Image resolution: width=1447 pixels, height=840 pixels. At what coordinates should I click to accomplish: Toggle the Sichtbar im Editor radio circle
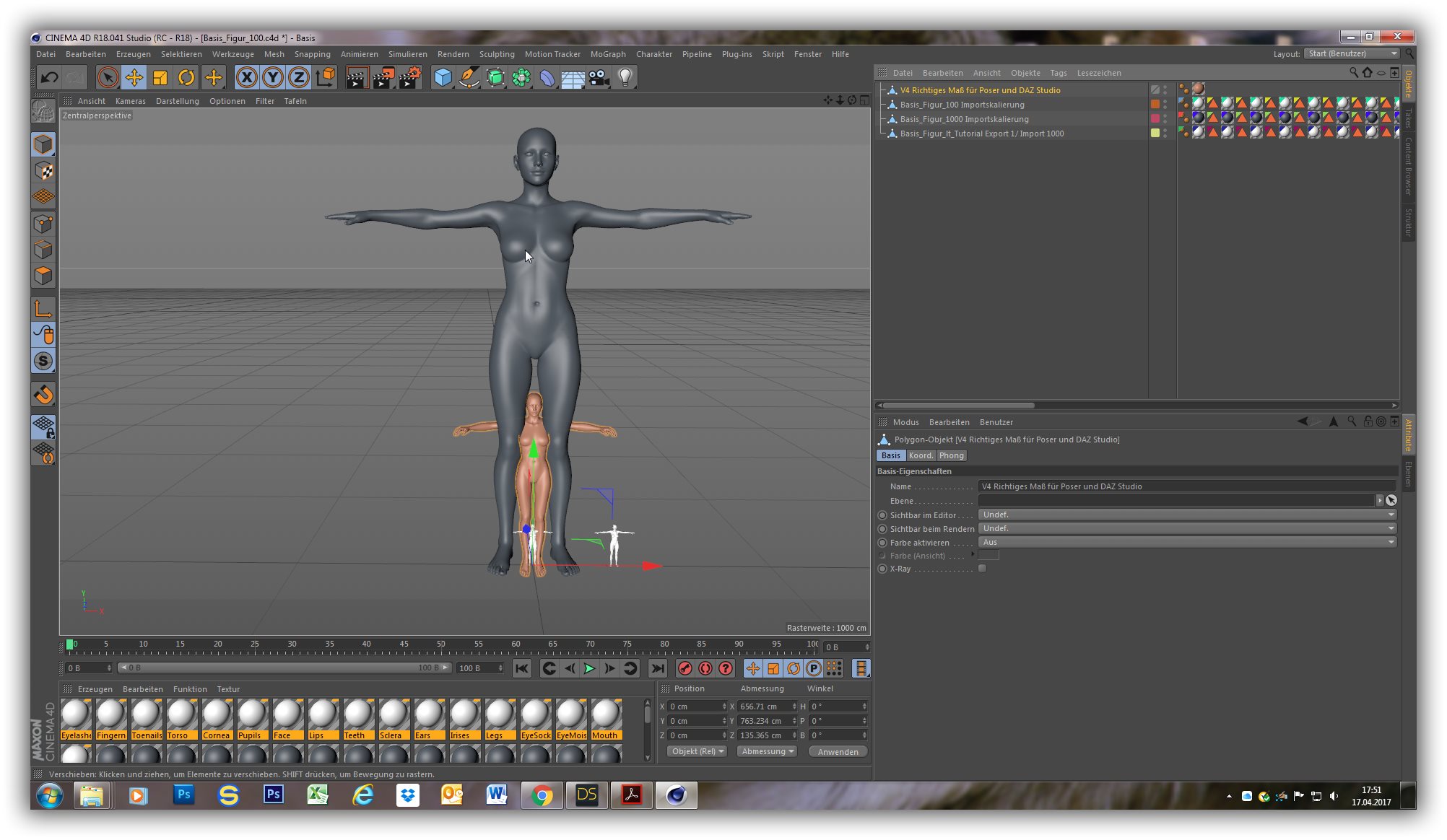(882, 515)
